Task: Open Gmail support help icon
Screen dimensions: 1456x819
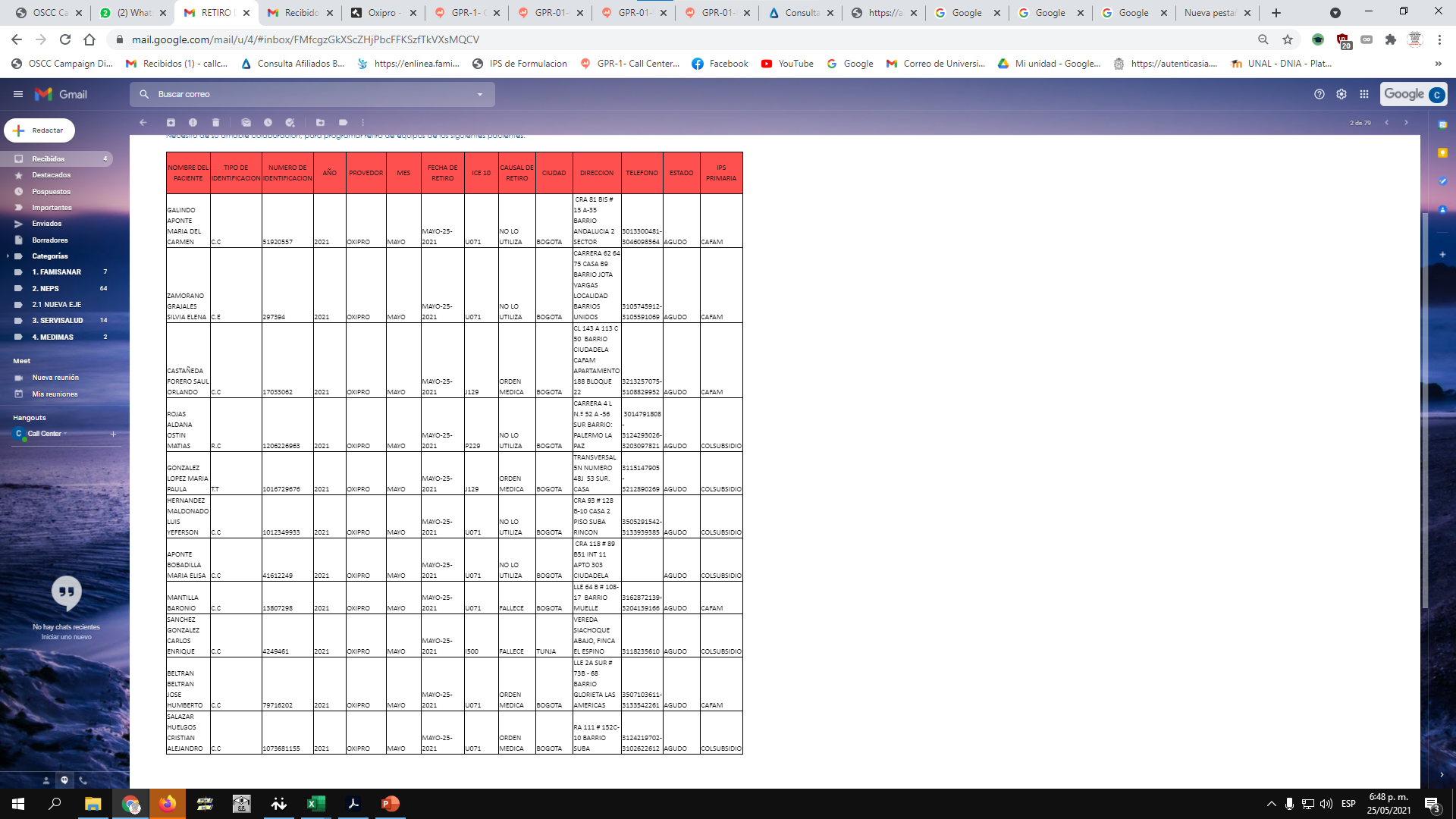Action: (1319, 94)
